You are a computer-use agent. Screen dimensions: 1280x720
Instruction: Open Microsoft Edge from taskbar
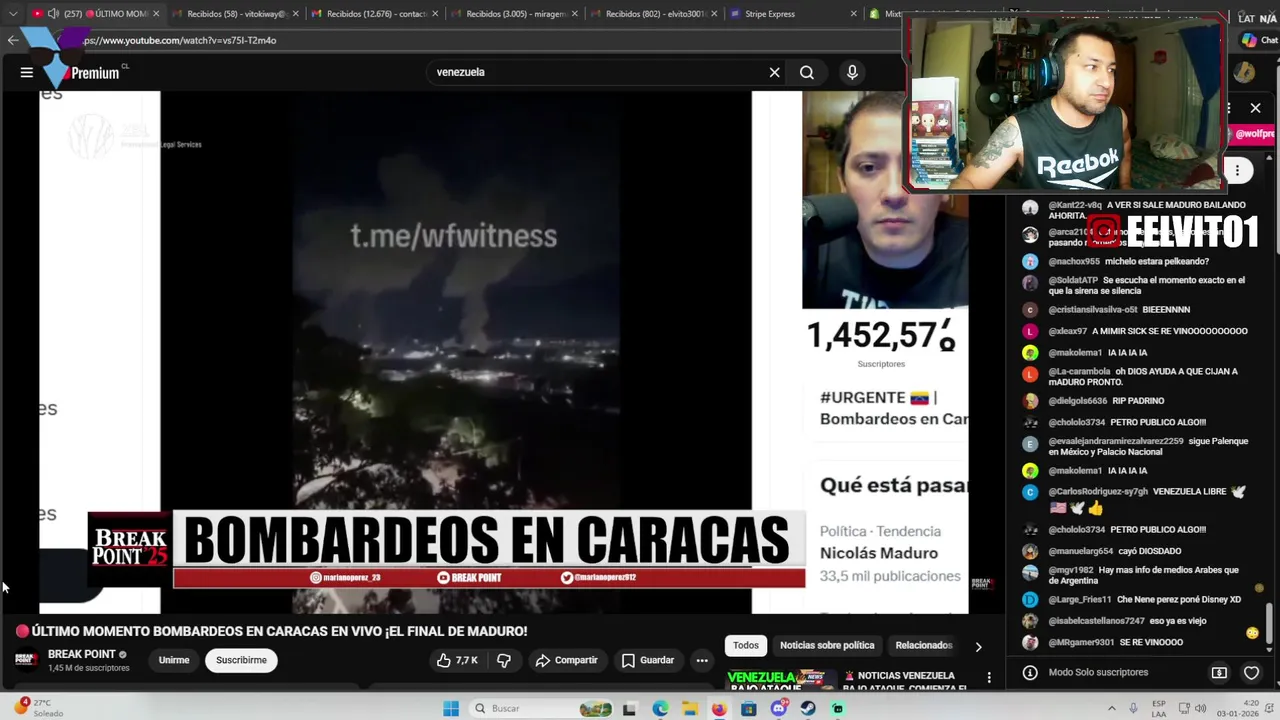pyautogui.click(x=660, y=708)
